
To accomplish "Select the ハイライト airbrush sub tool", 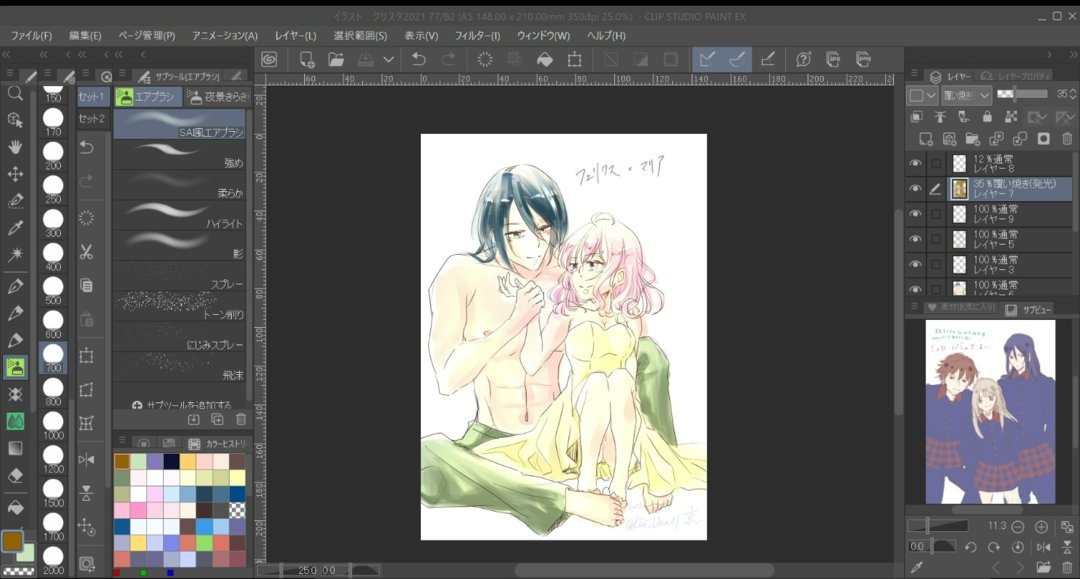I will [x=179, y=216].
